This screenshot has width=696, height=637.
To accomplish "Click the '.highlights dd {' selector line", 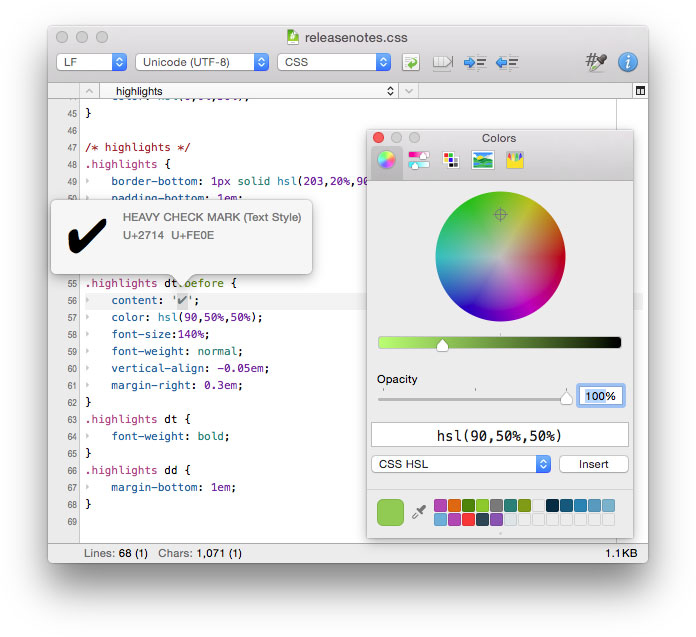I will [x=138, y=471].
